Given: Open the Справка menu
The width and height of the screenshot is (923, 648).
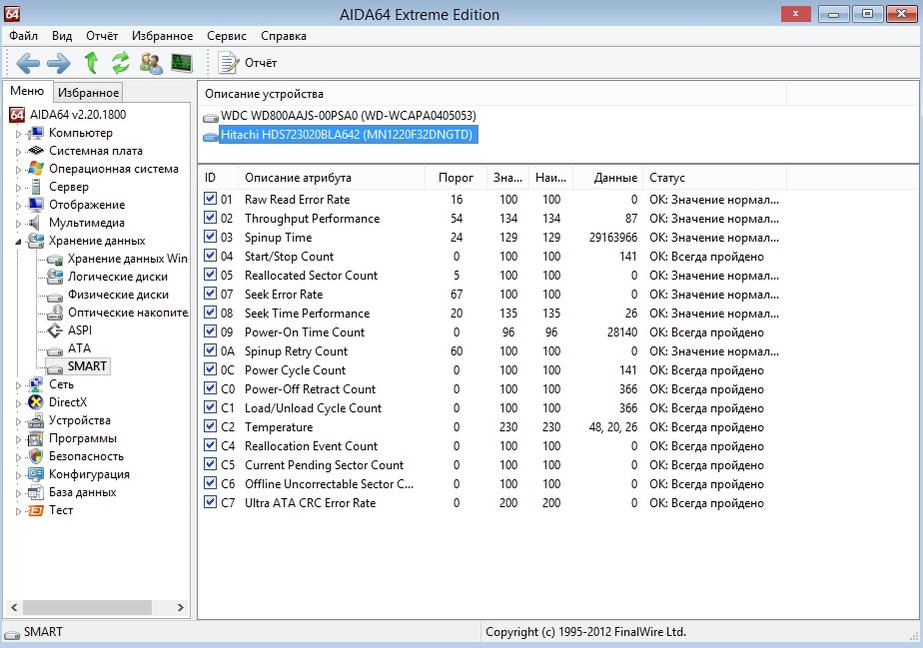Looking at the screenshot, I should (x=283, y=36).
